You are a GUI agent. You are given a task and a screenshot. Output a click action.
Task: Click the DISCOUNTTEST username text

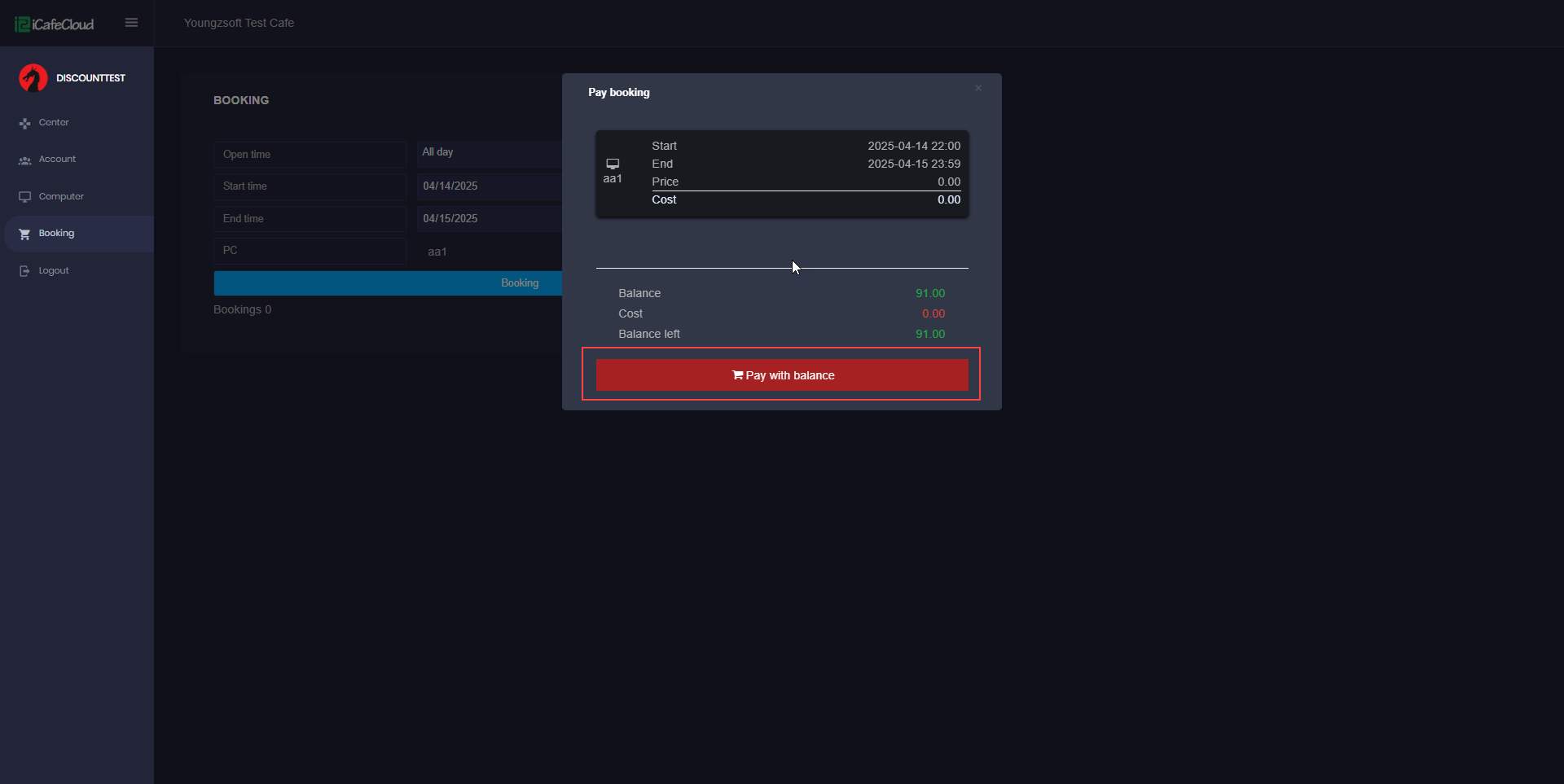[x=90, y=78]
